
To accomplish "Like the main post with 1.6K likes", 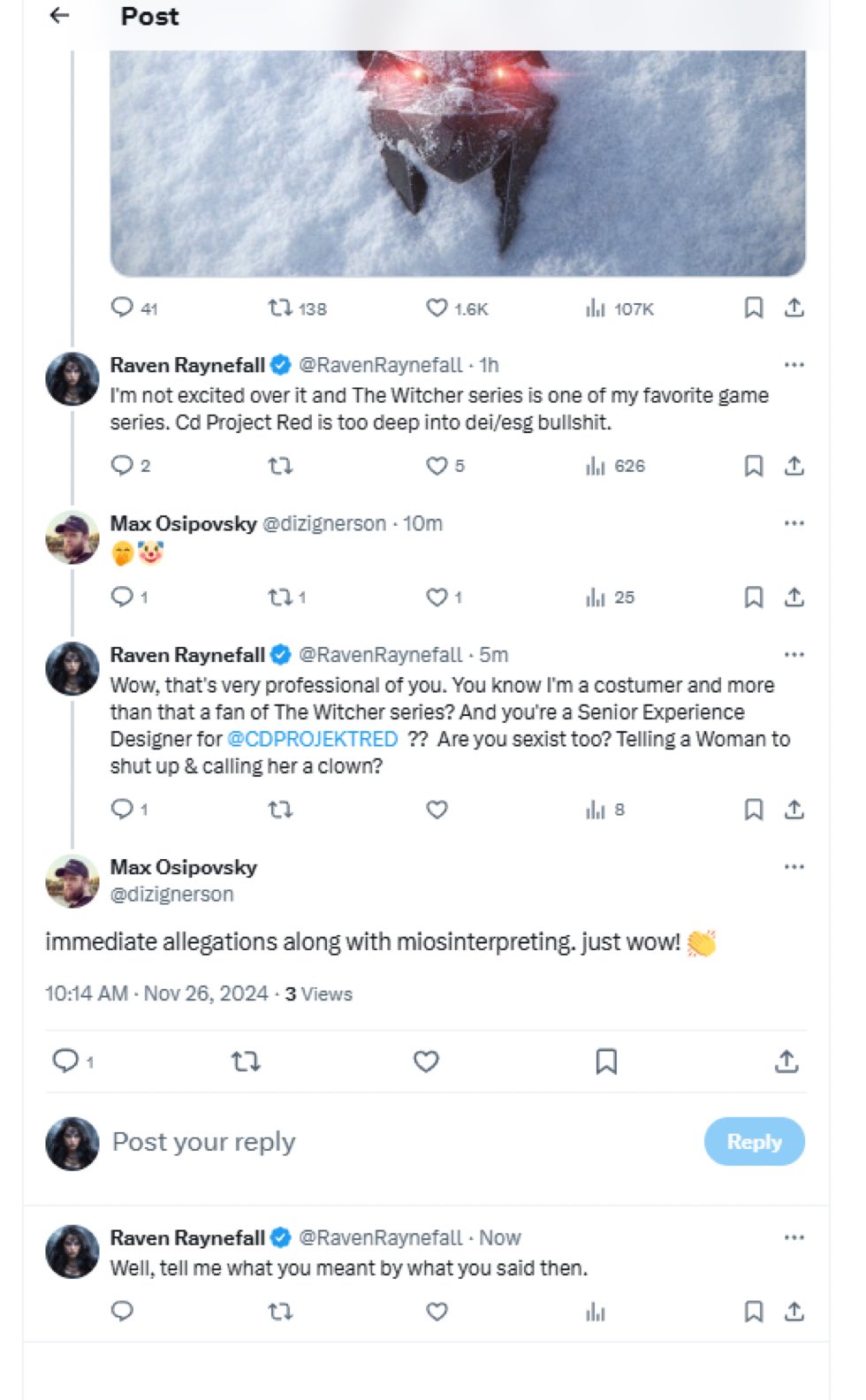I will 437,308.
